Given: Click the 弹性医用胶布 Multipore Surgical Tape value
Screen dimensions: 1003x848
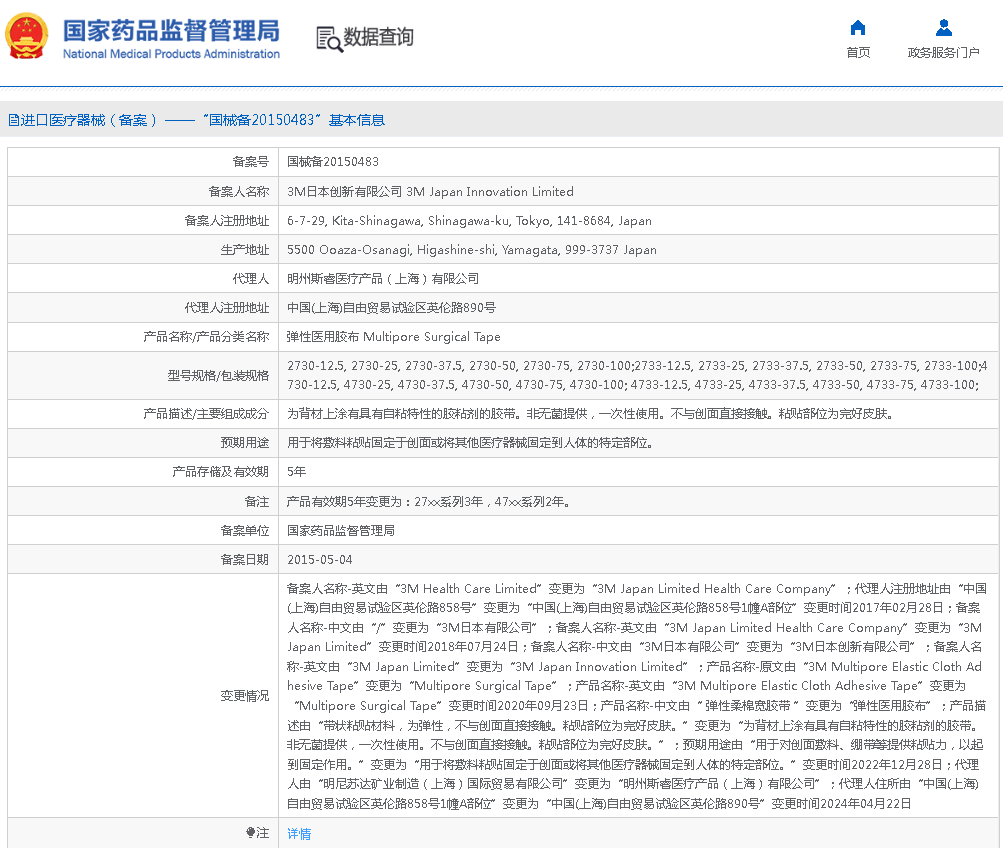Looking at the screenshot, I should point(393,337).
